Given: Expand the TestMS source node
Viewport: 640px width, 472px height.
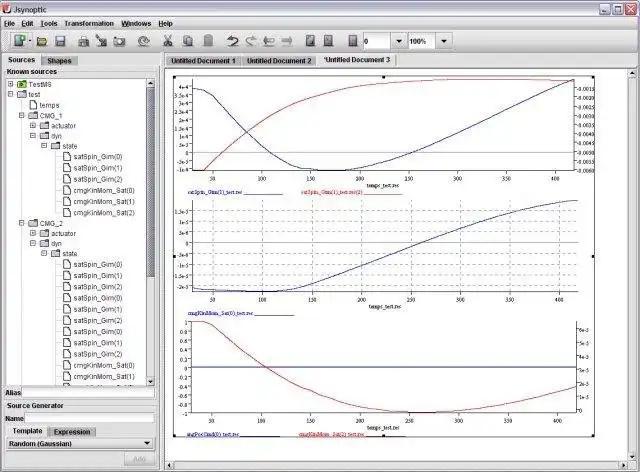Looking at the screenshot, I should point(11,84).
